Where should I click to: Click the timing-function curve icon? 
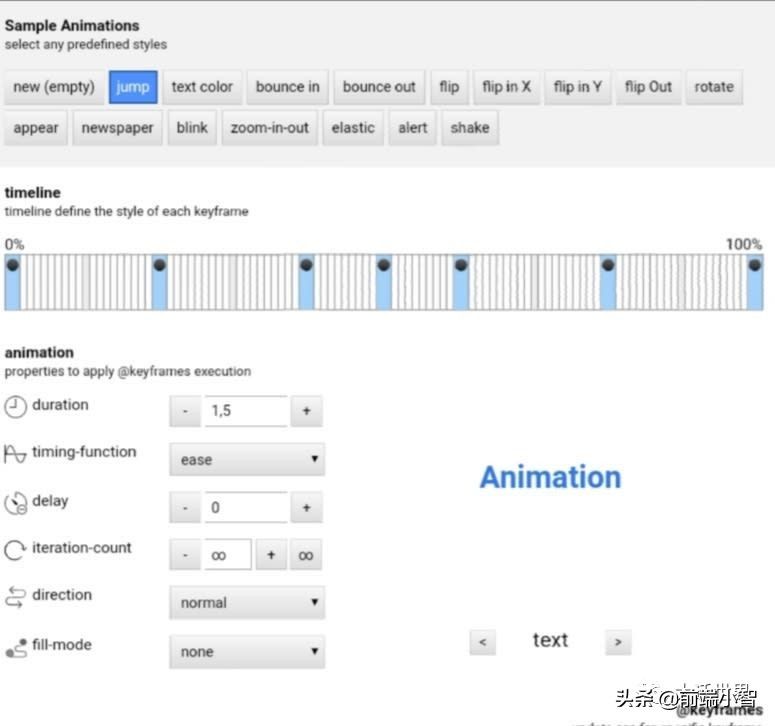[16, 453]
